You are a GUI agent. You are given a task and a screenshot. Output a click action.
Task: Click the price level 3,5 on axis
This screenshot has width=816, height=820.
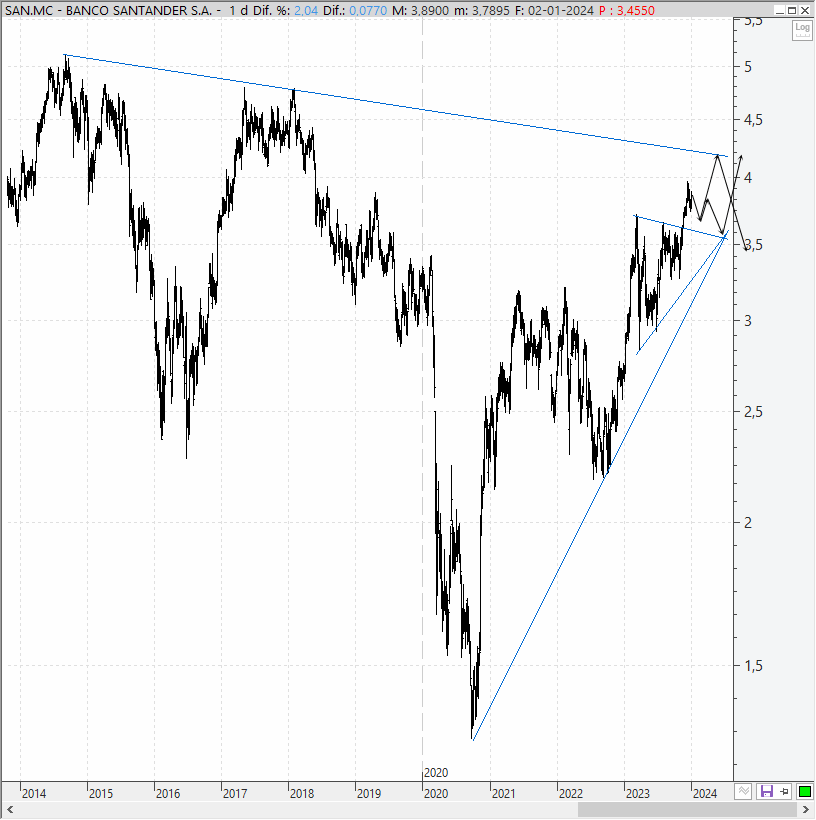click(753, 245)
